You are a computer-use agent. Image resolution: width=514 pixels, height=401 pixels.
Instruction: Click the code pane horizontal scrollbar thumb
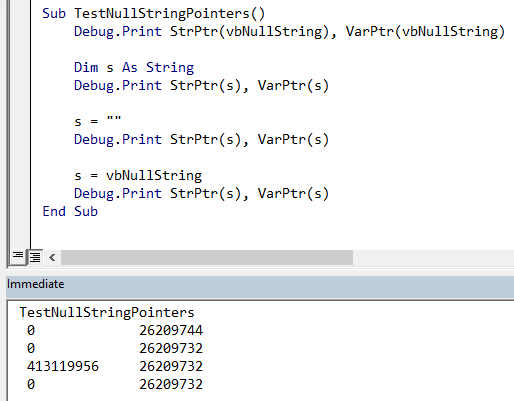207,257
